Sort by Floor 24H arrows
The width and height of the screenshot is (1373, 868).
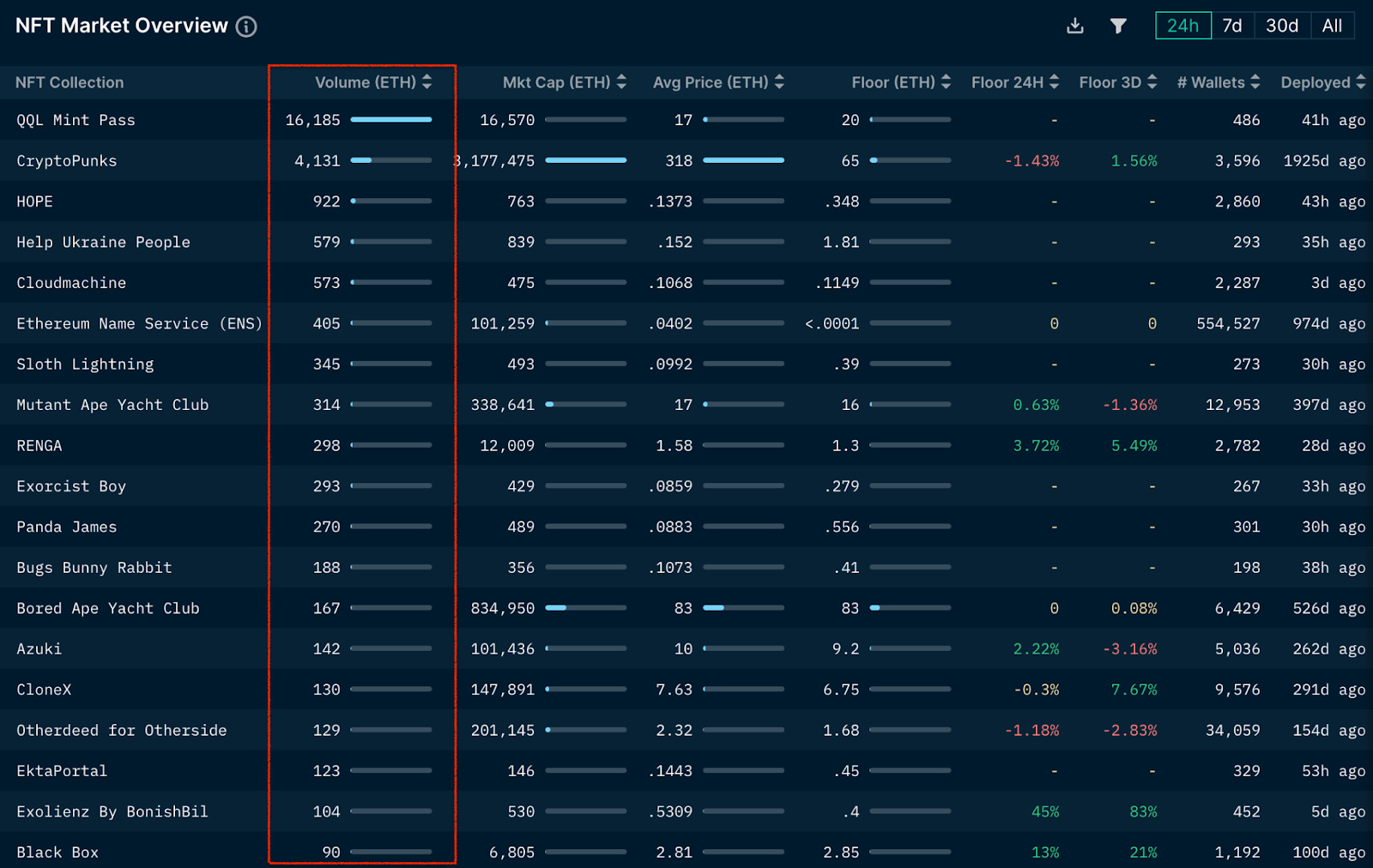coord(1054,82)
